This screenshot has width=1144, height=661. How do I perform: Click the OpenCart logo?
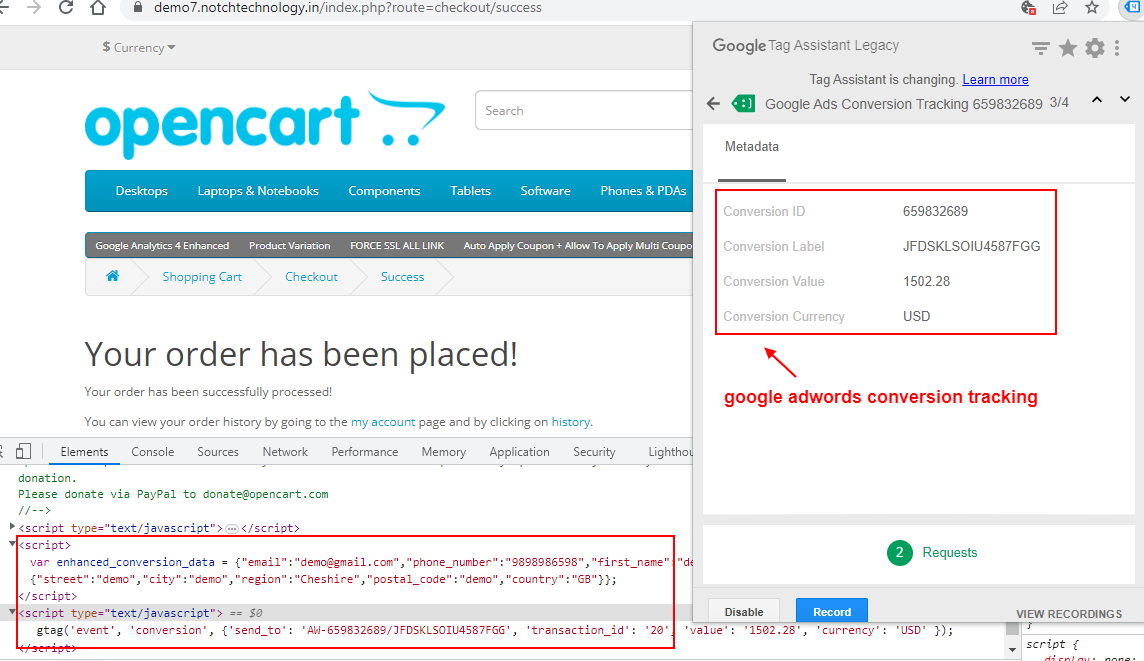pos(264,125)
